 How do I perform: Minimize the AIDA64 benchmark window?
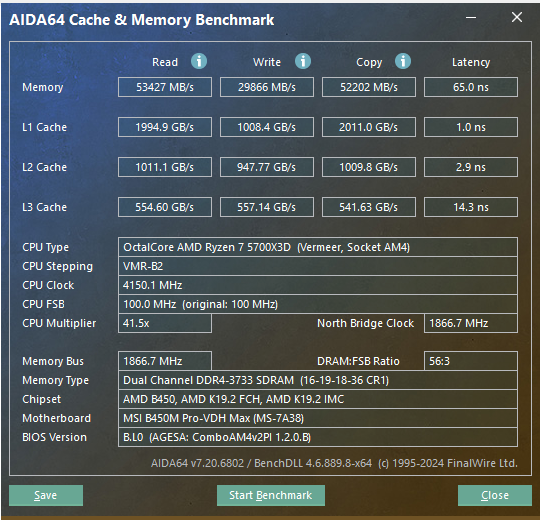point(471,17)
